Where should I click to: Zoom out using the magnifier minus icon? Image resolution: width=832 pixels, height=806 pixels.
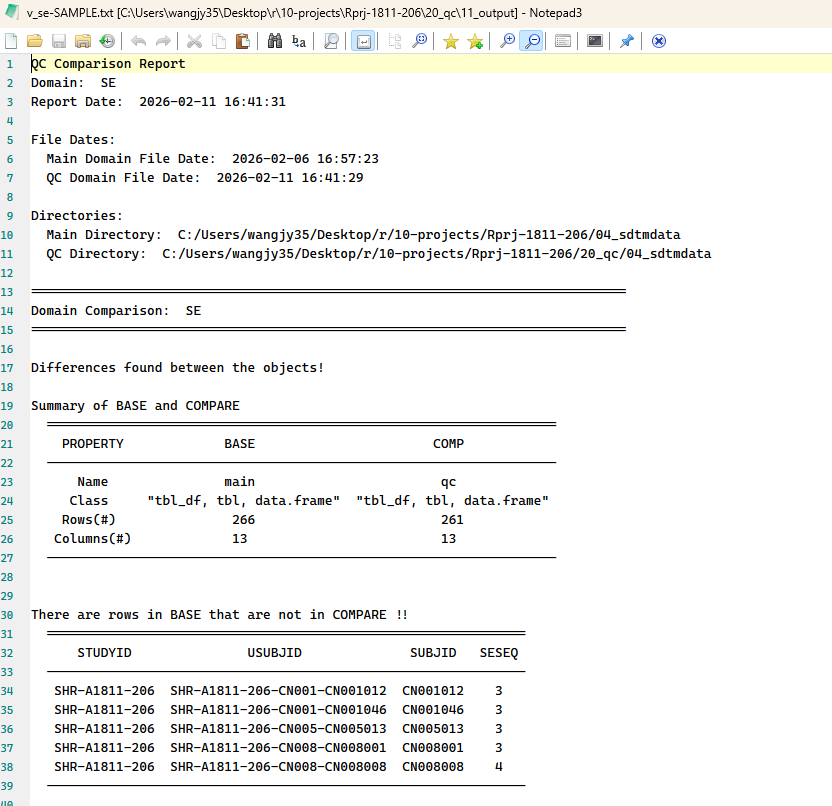531,41
